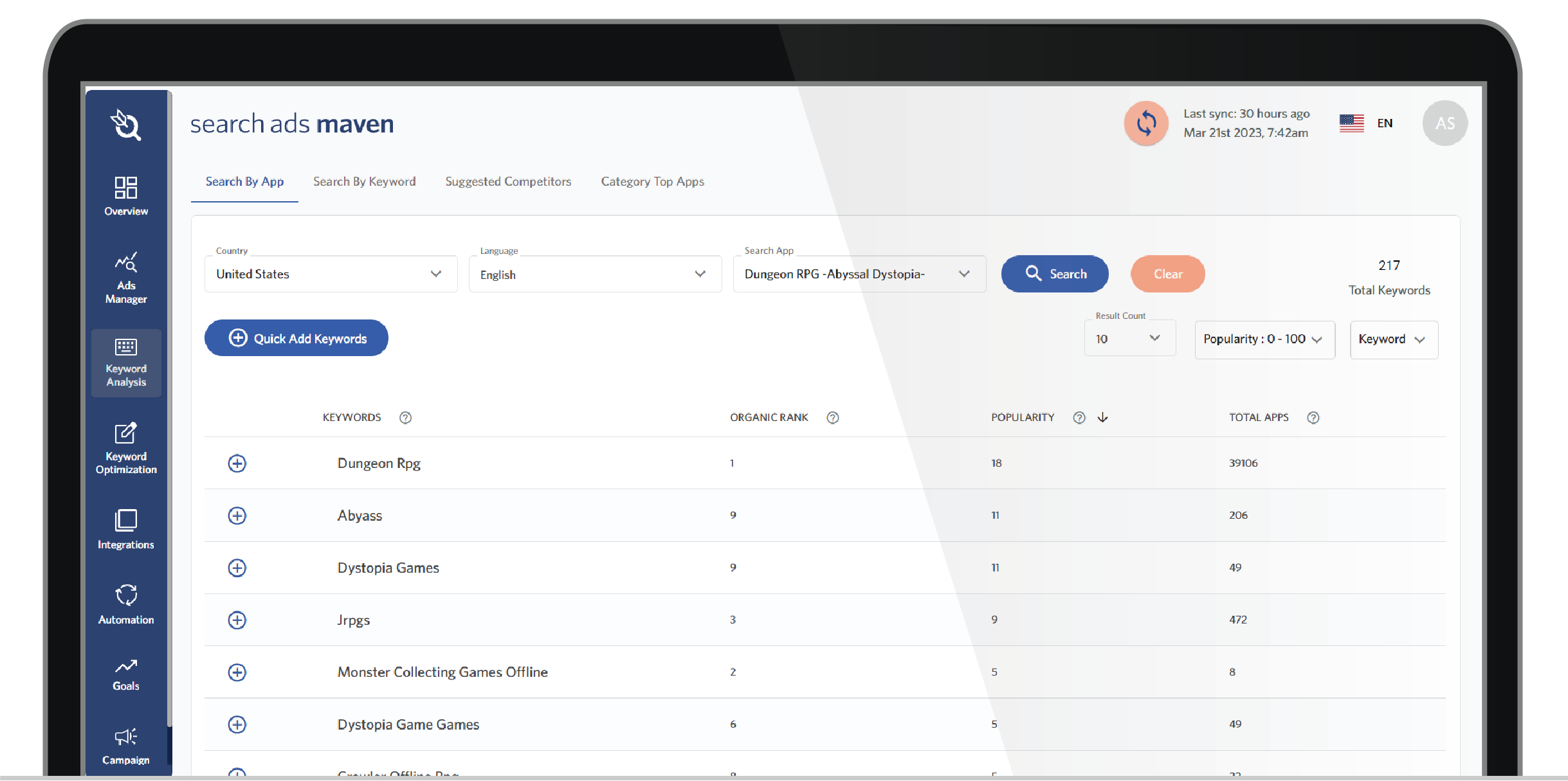Screen dimensions: 1568x781
Task: Click the Dungeon Rpg keyword text
Action: 379,463
